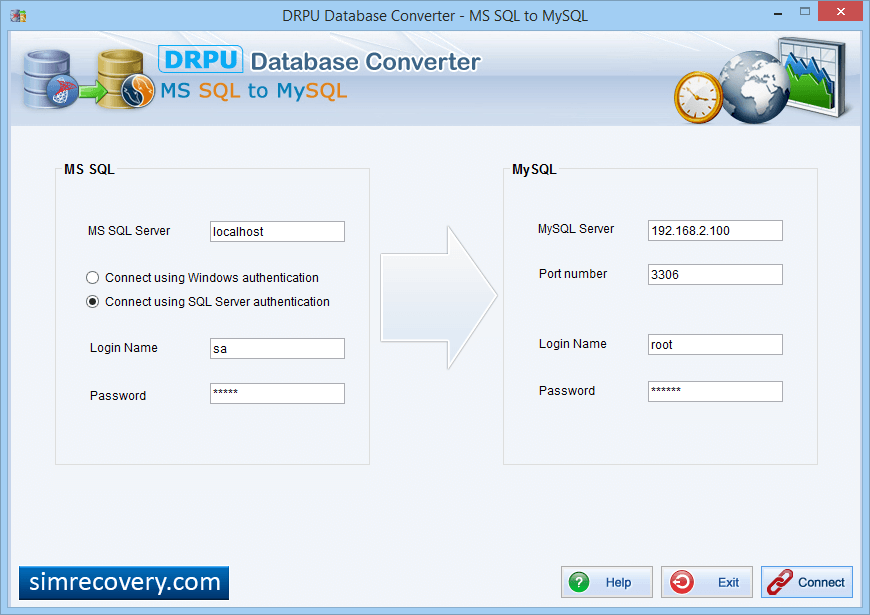Image resolution: width=870 pixels, height=615 pixels.
Task: Click the chart graph icon in banner
Action: pos(812,77)
